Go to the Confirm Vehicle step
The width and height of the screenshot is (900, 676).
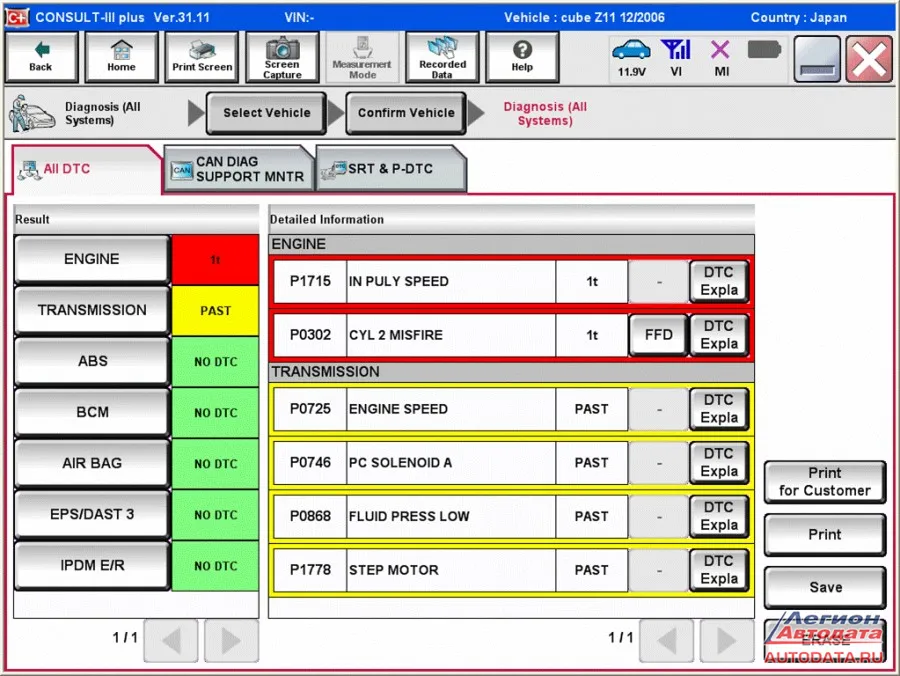point(406,113)
